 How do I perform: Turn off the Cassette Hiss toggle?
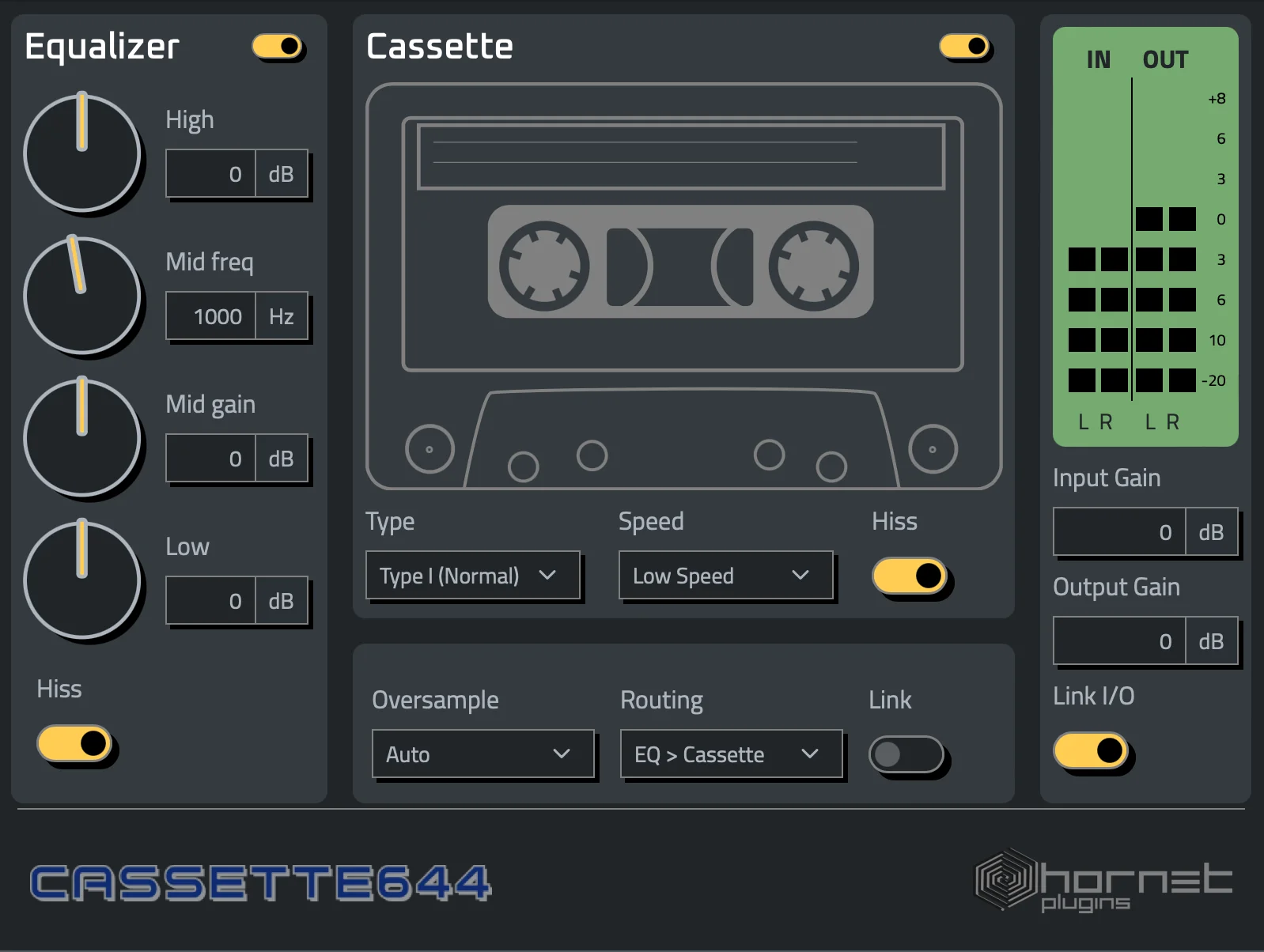coord(910,576)
